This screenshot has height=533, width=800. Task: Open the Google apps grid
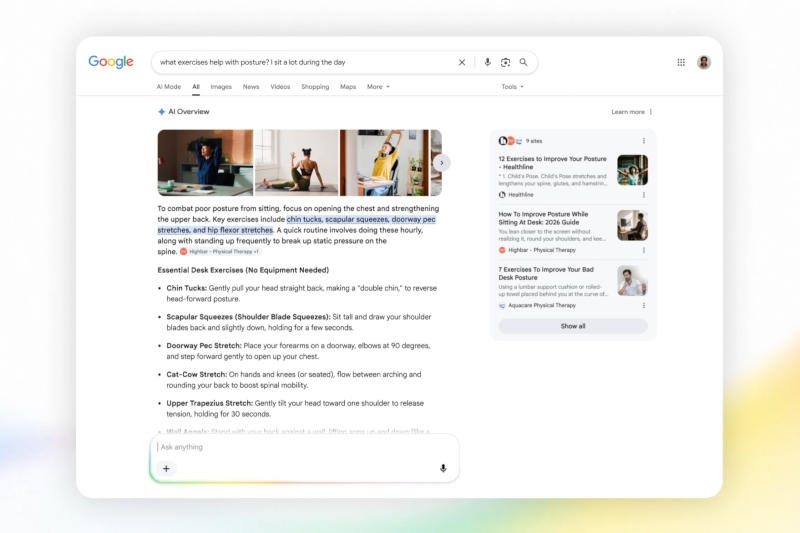681,62
